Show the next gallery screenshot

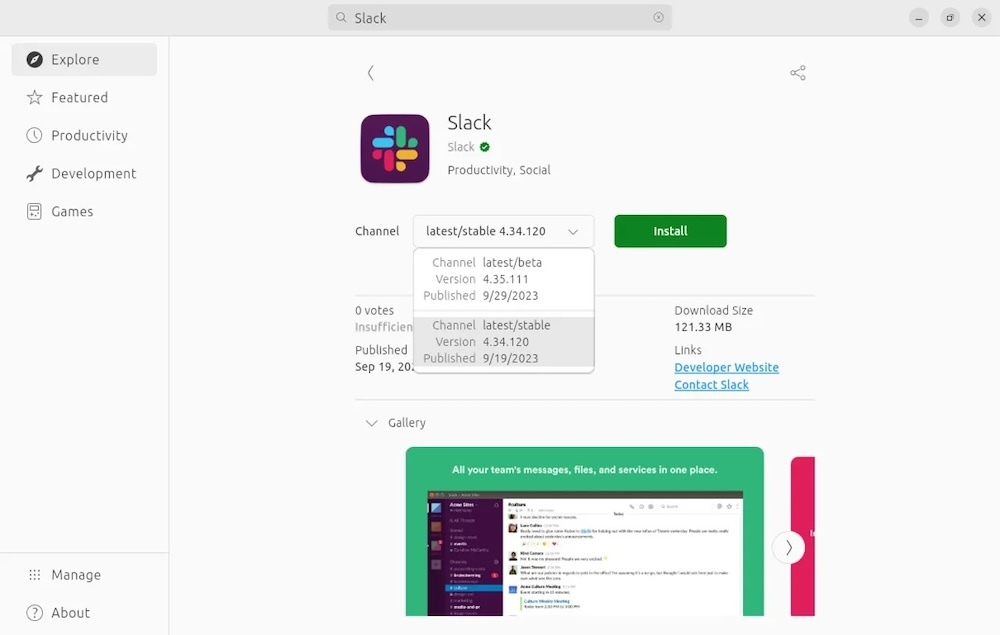point(788,547)
